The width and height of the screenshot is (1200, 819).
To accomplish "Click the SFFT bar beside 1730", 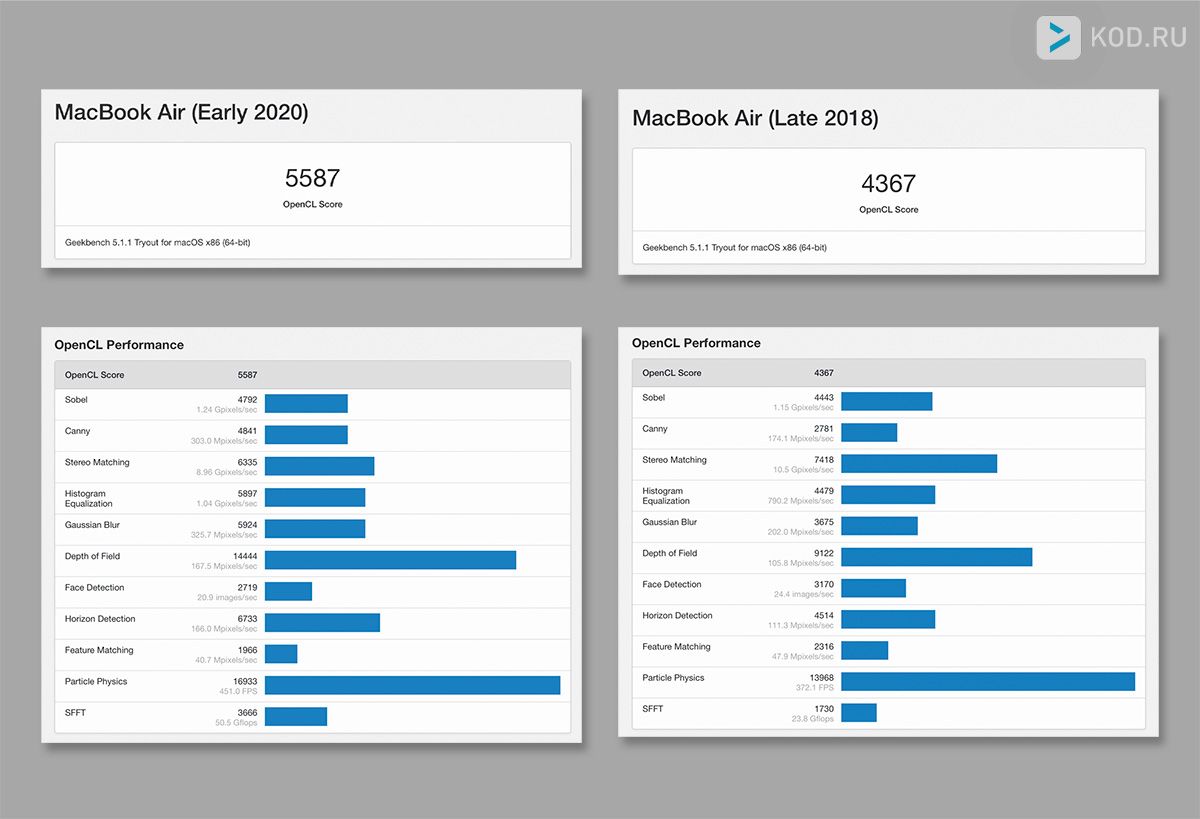I will pyautogui.click(x=859, y=712).
